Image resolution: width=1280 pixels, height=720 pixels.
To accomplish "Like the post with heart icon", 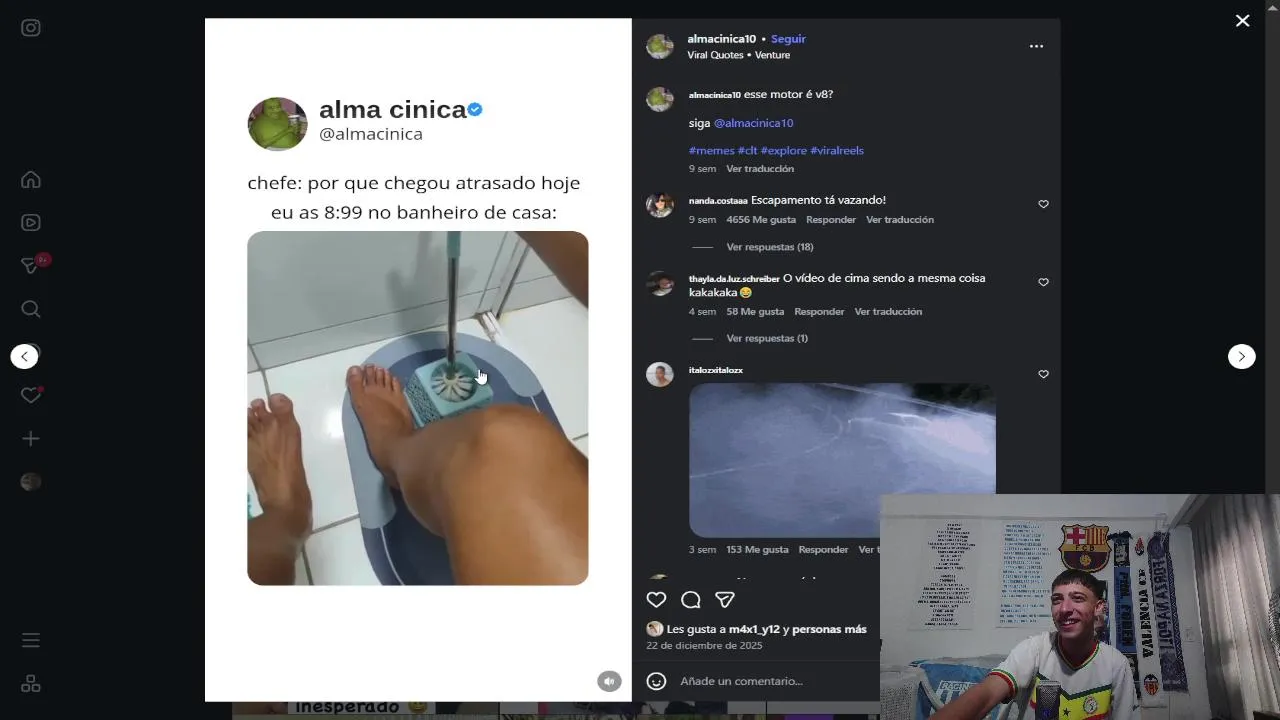I will pos(656,600).
